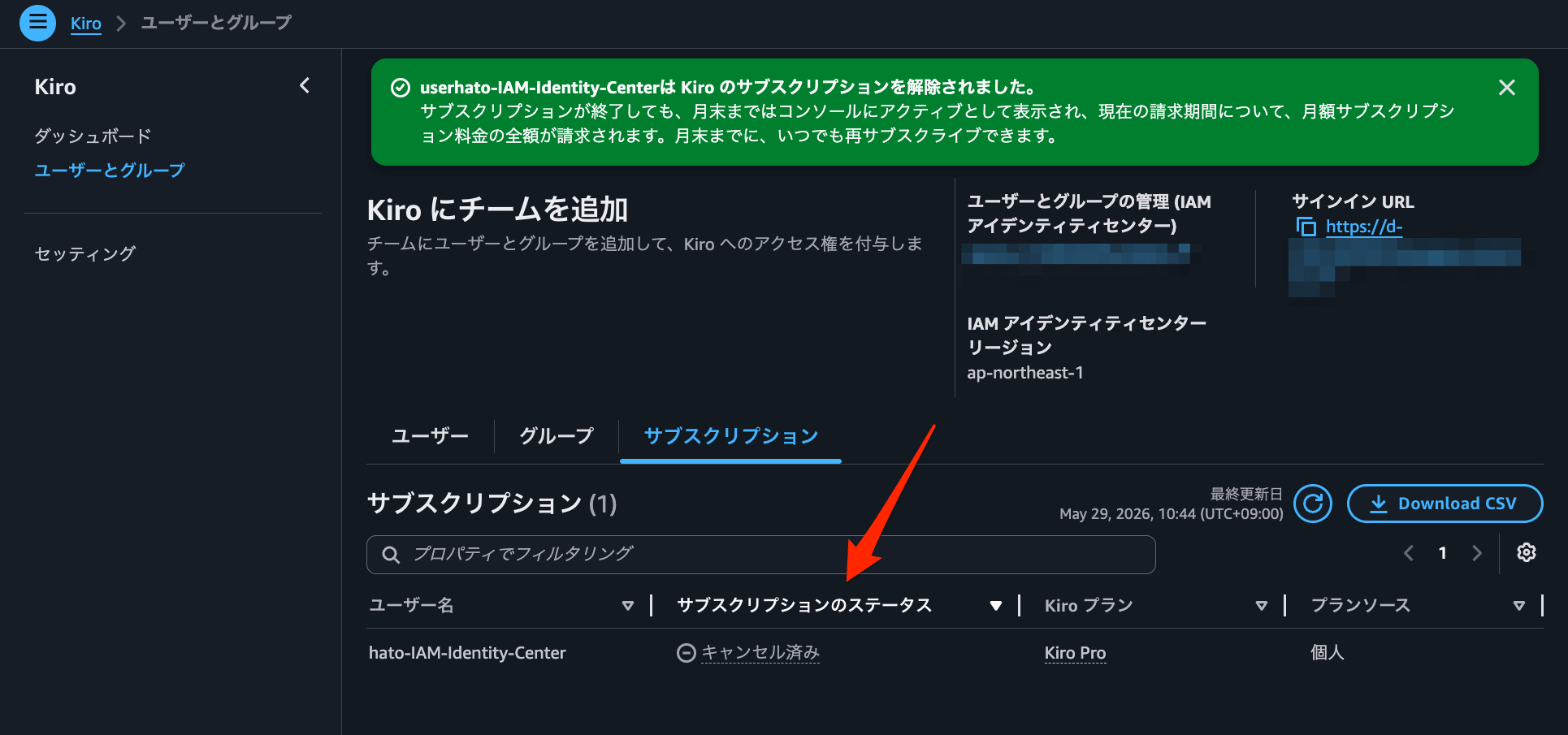Screen dimensions: 1568x735
Task: Click the Kiro sidebar title
Action: [55, 87]
